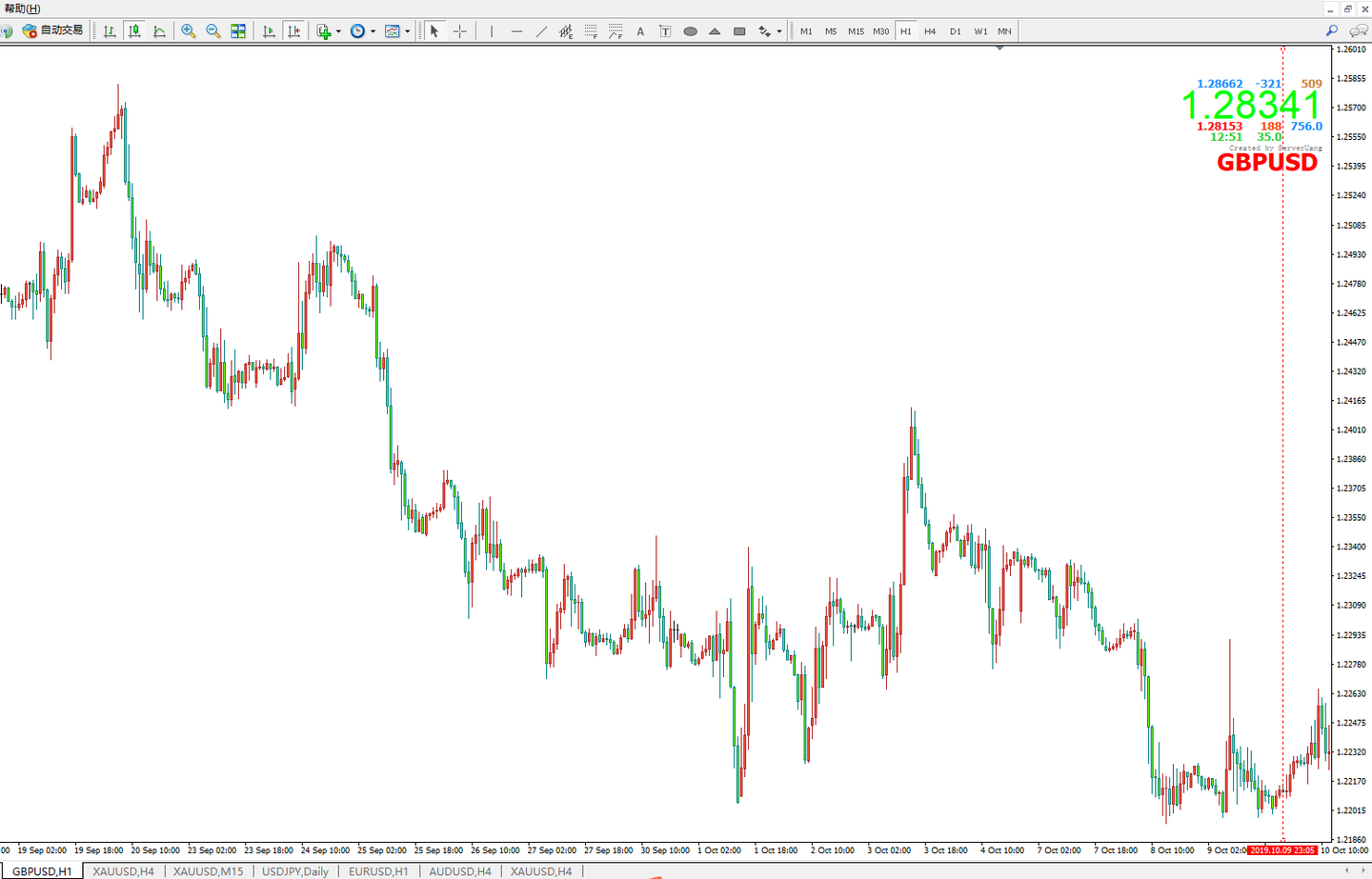Select the arrow cursor tool
1372x879 pixels.
tap(434, 30)
